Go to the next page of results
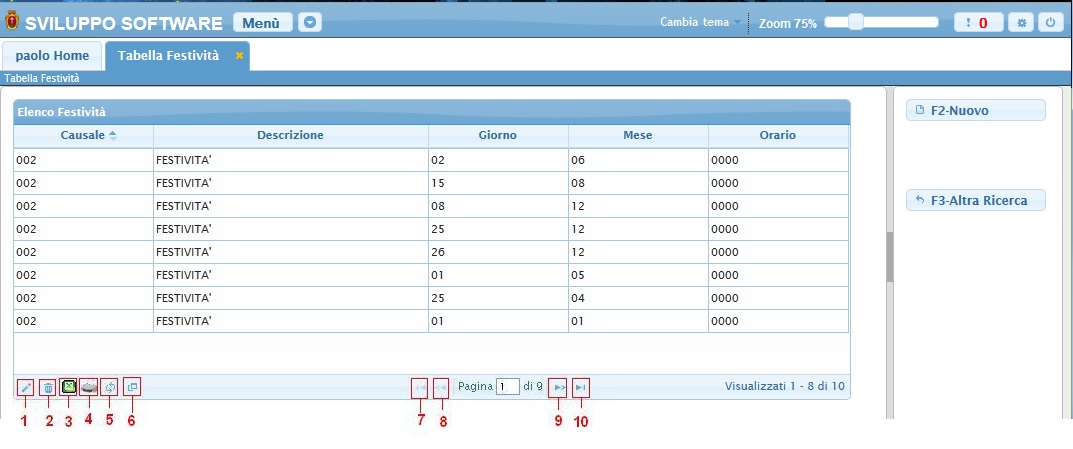The image size is (1073, 449). (x=559, y=387)
